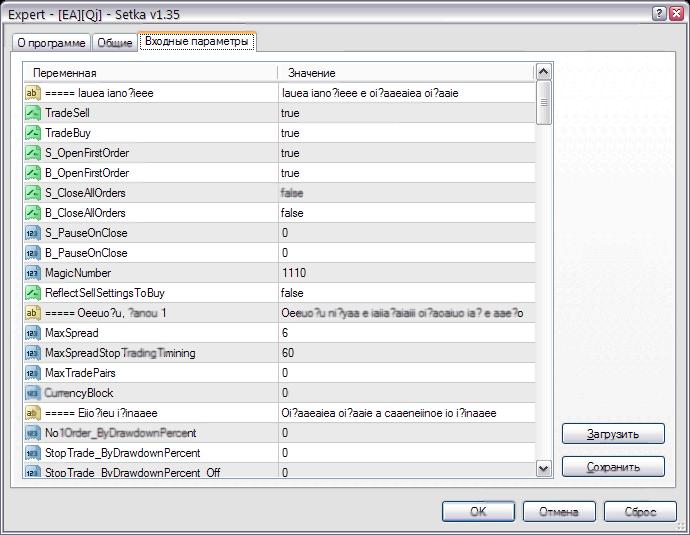Viewport: 690px width, 535px height.
Task: Select the B_OpenFirstOrder value true
Action: [x=290, y=173]
